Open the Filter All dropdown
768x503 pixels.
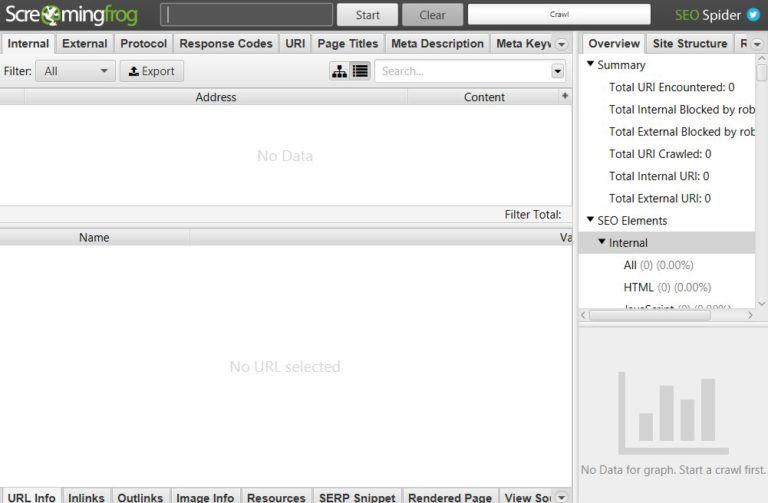click(75, 71)
